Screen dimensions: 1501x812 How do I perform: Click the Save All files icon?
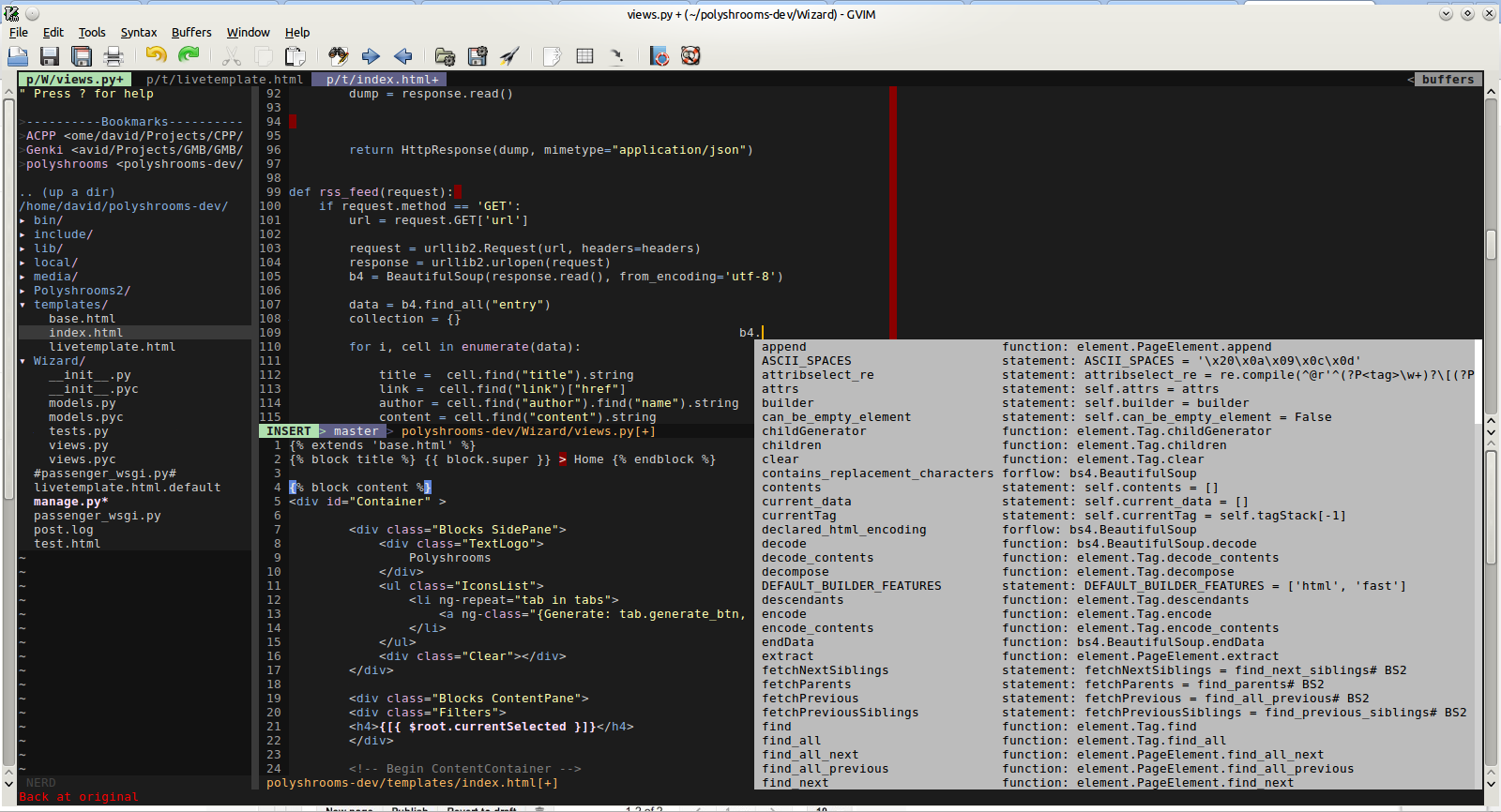(82, 56)
